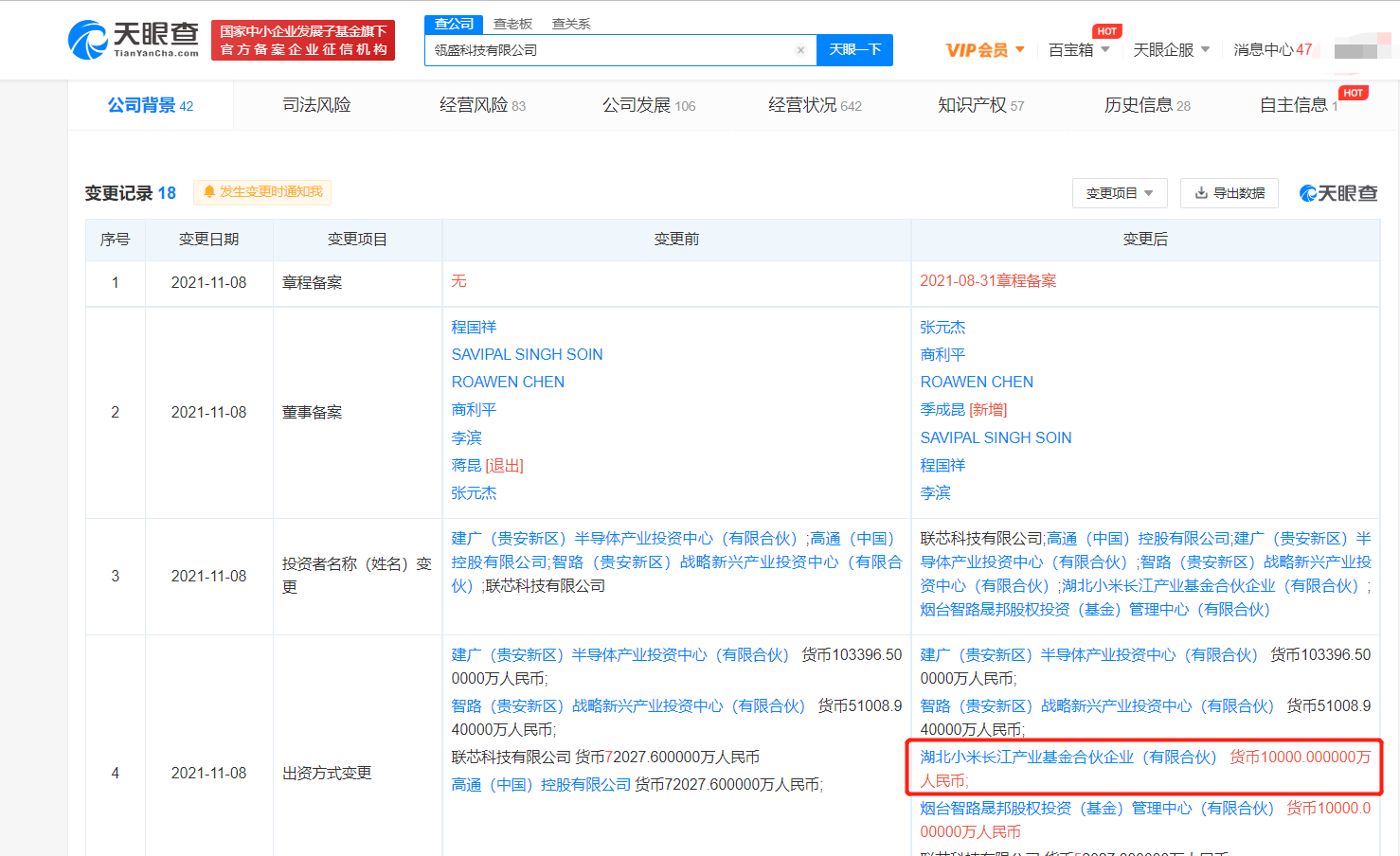
Task: Click the 无 value in row 1
Action: pyautogui.click(x=458, y=281)
